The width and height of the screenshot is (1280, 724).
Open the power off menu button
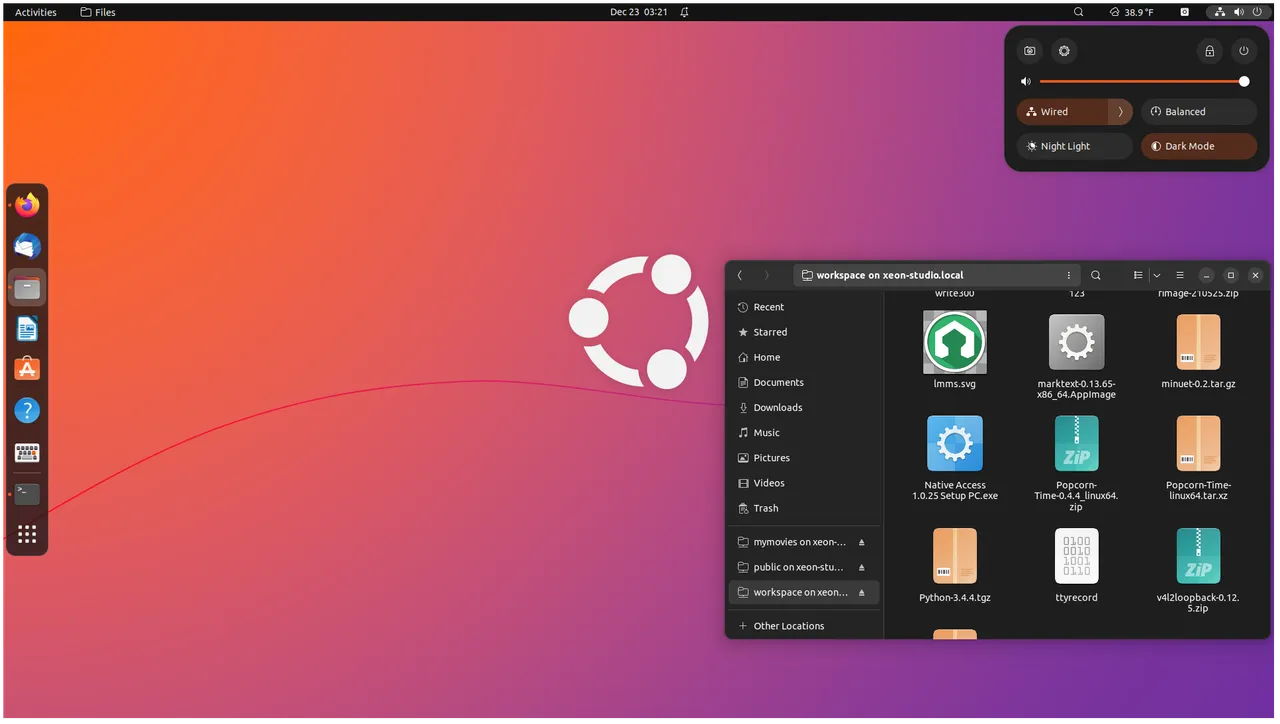[1244, 51]
